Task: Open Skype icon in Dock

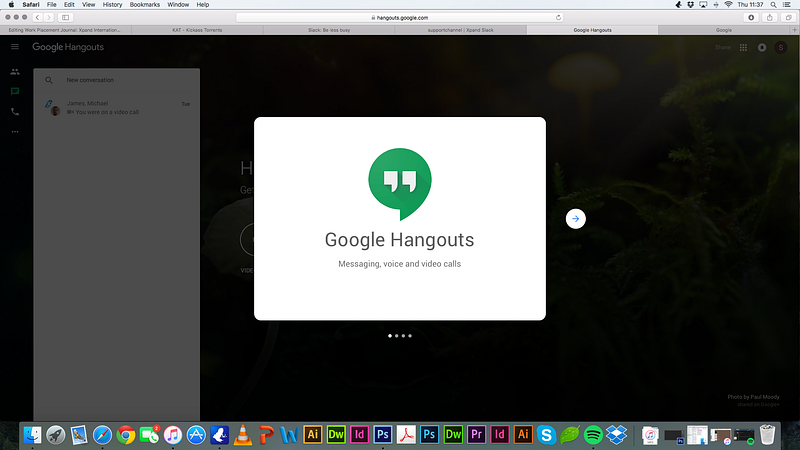Action: [x=546, y=435]
